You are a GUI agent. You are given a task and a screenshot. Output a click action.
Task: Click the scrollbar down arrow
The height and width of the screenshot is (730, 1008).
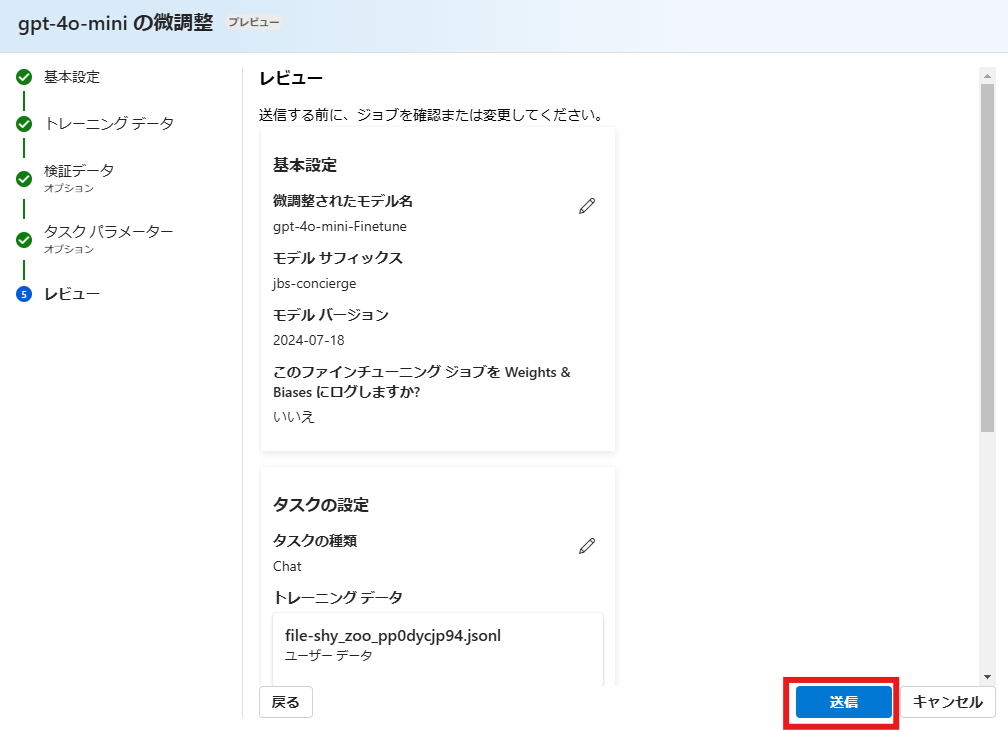(x=987, y=677)
